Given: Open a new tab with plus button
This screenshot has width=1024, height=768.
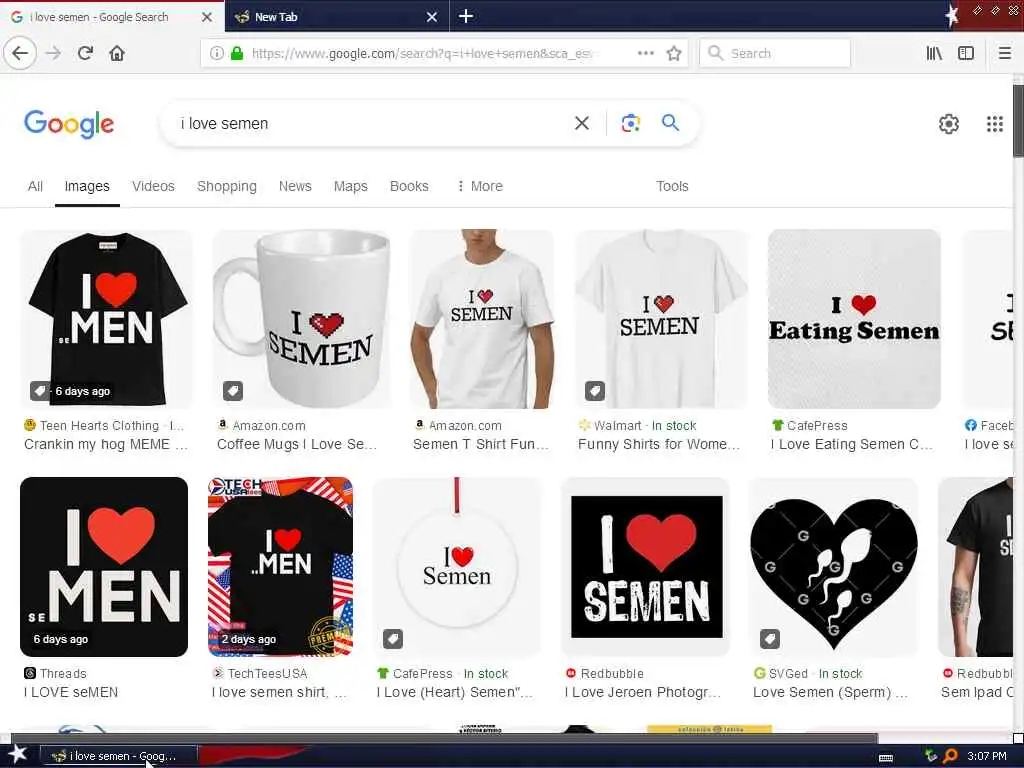Looking at the screenshot, I should coord(466,16).
